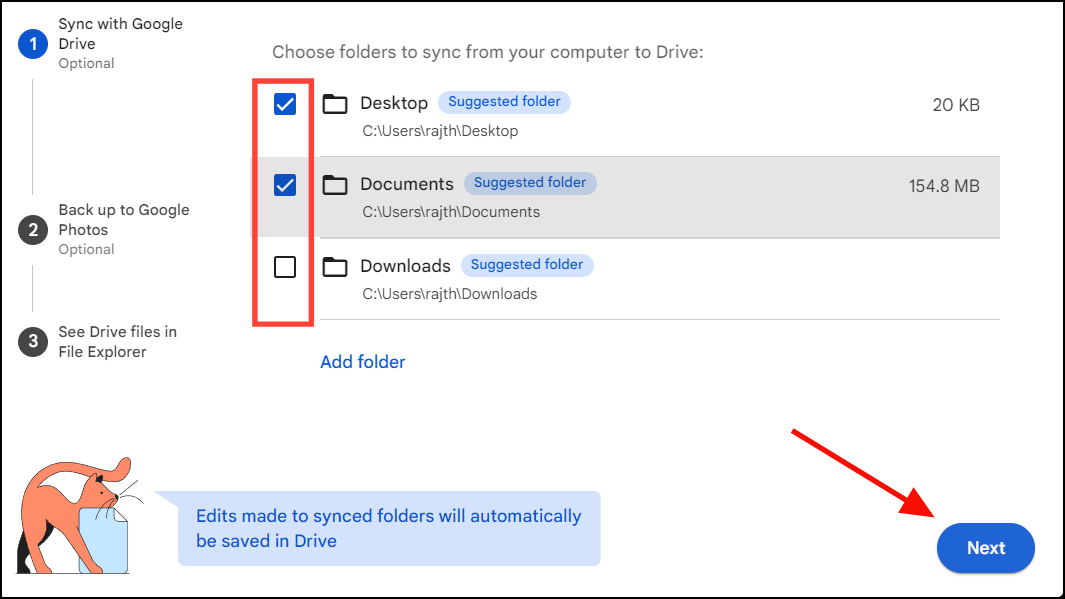This screenshot has width=1065, height=599.
Task: Open the Add folder picker
Action: point(362,361)
